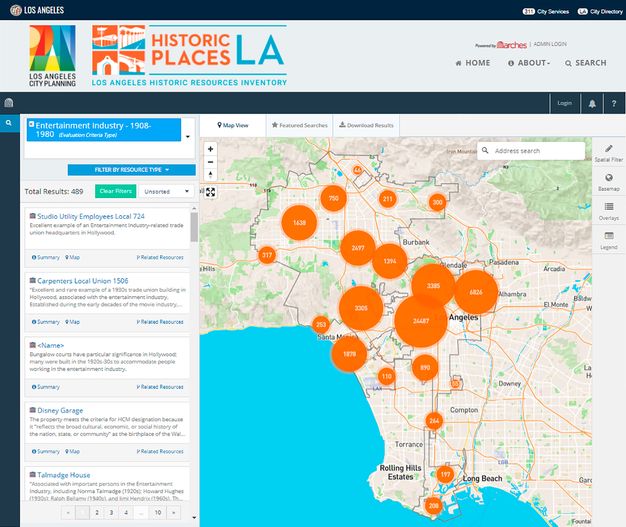Open the Download Results tab

click(367, 126)
